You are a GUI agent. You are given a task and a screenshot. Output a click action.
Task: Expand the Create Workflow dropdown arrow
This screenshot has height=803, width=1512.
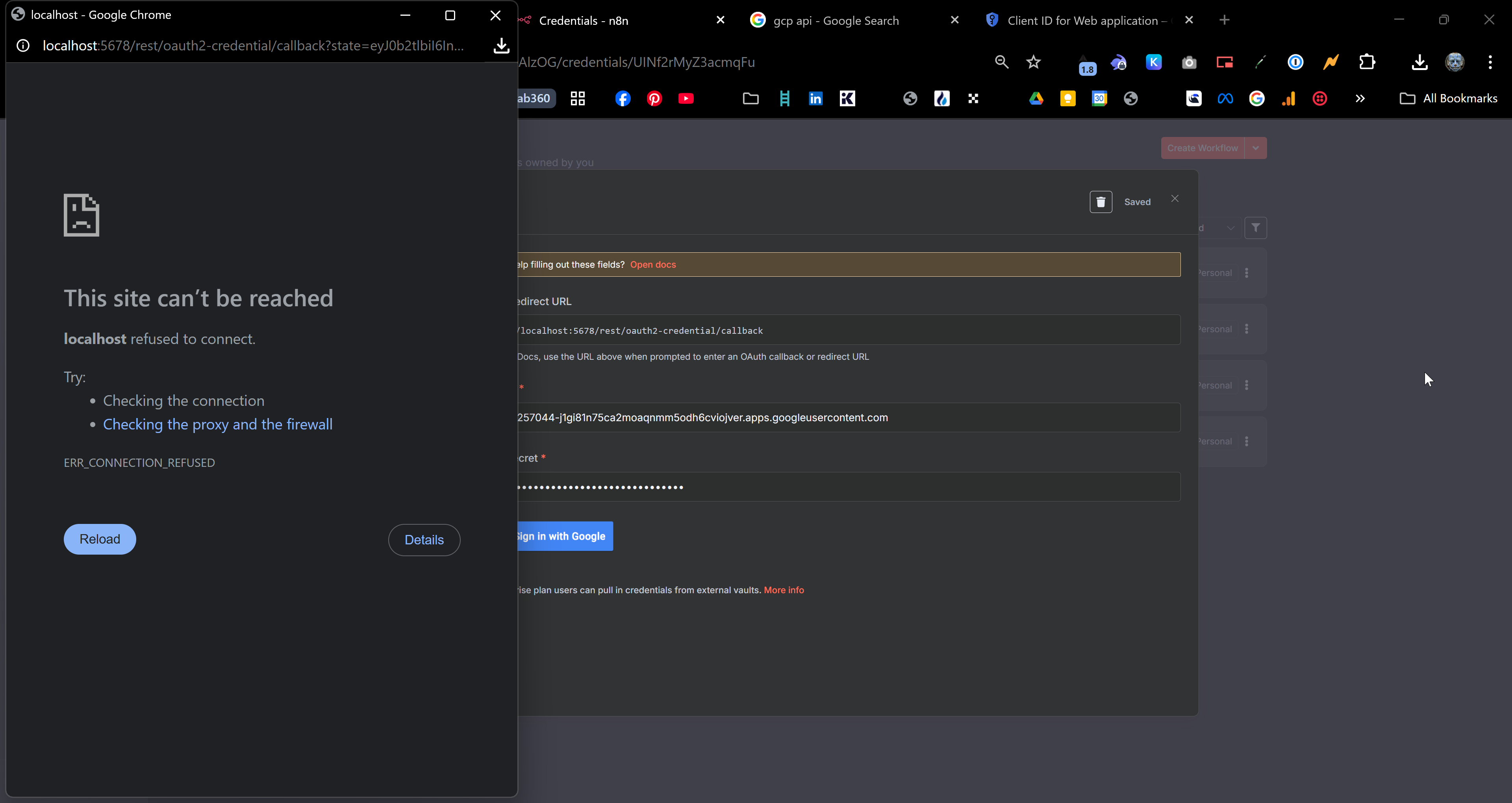(1256, 148)
